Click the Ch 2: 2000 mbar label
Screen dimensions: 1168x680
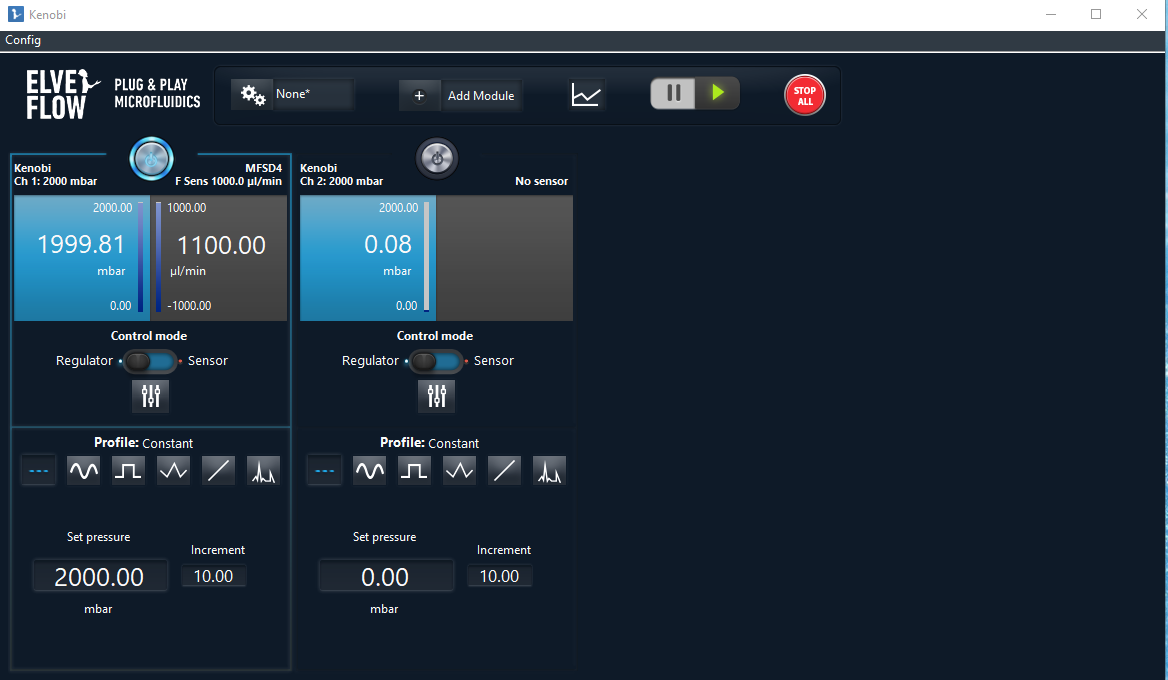tap(342, 181)
